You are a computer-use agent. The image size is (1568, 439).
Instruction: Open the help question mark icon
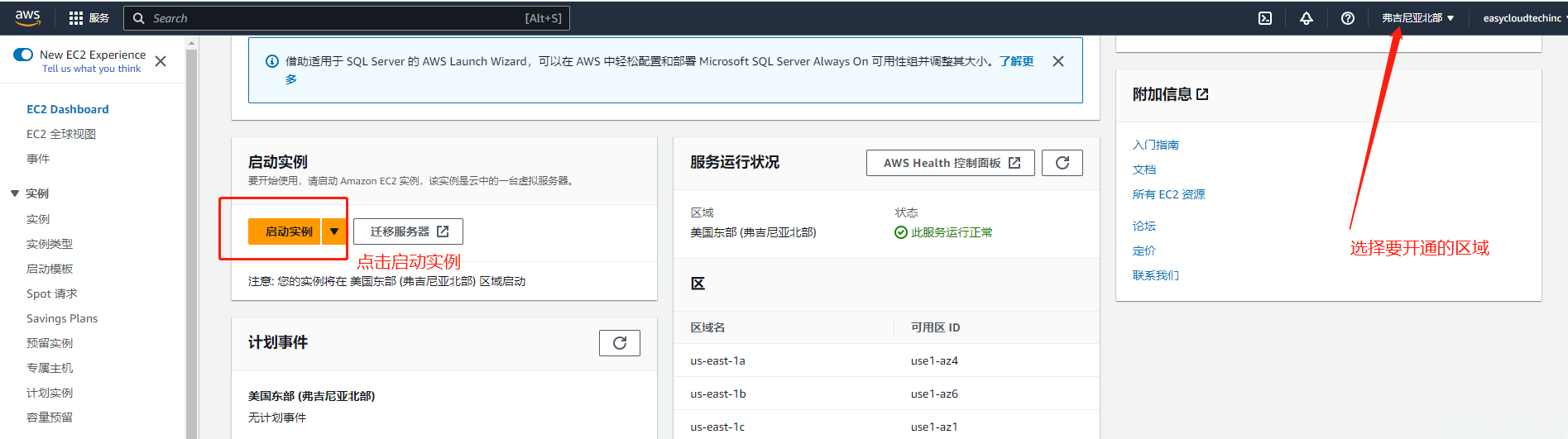point(1348,18)
